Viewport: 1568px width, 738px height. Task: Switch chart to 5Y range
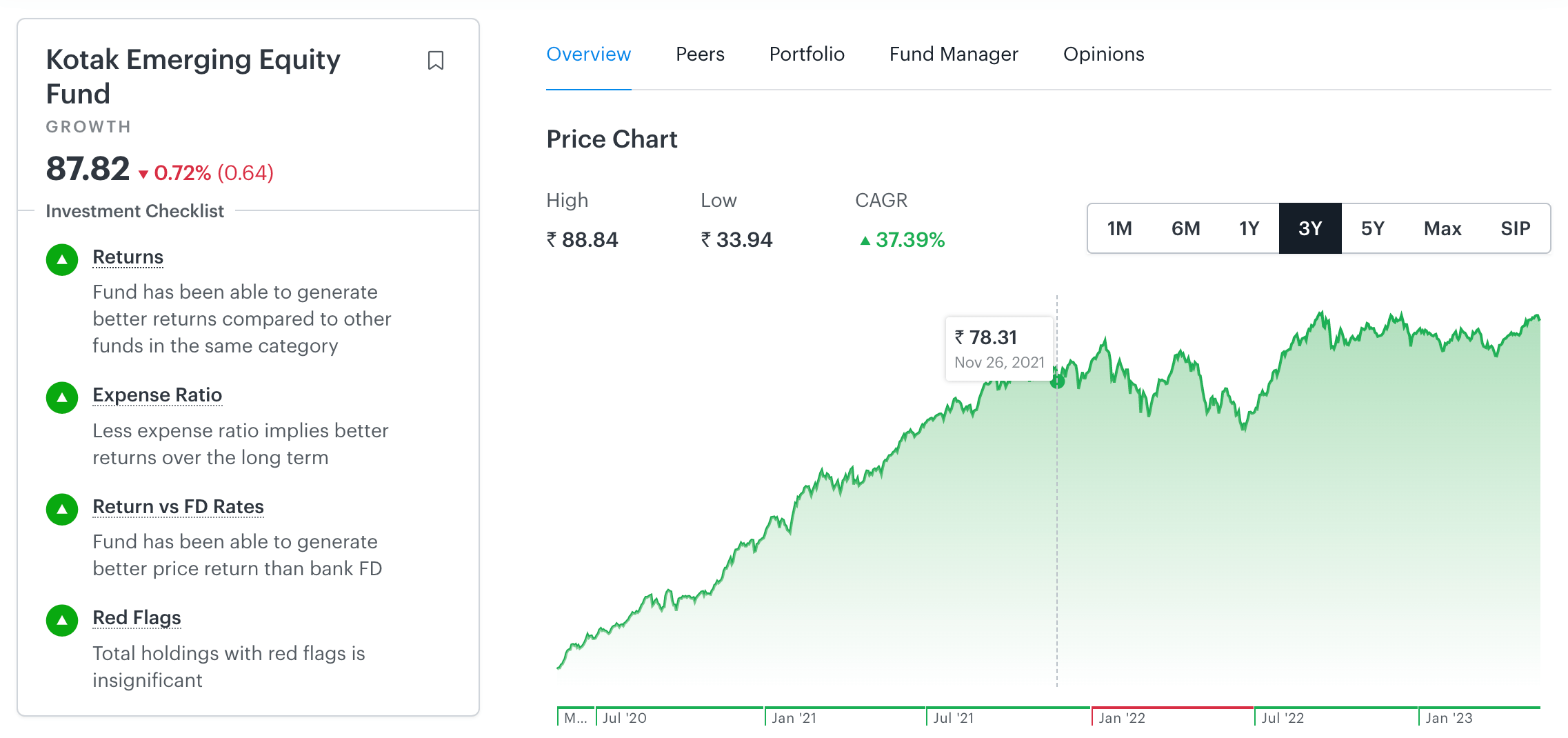coord(1373,228)
